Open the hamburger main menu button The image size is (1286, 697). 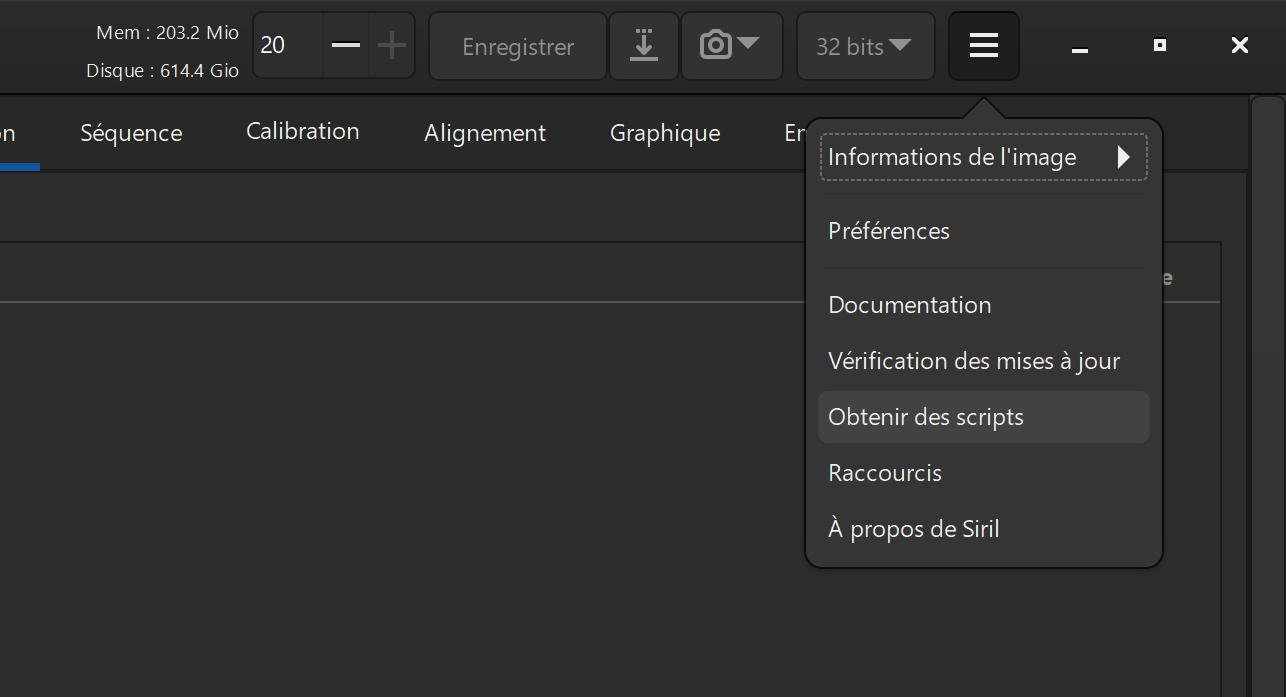click(x=983, y=46)
